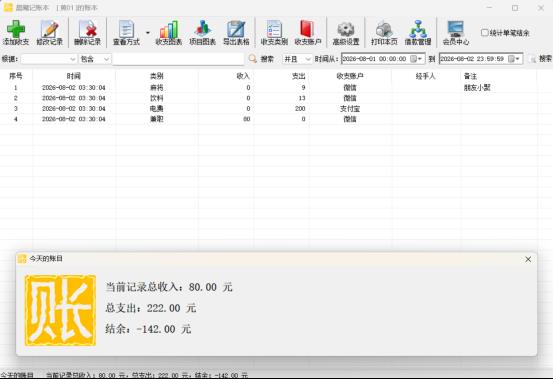Click the 收支账户 column header

(x=350, y=76)
